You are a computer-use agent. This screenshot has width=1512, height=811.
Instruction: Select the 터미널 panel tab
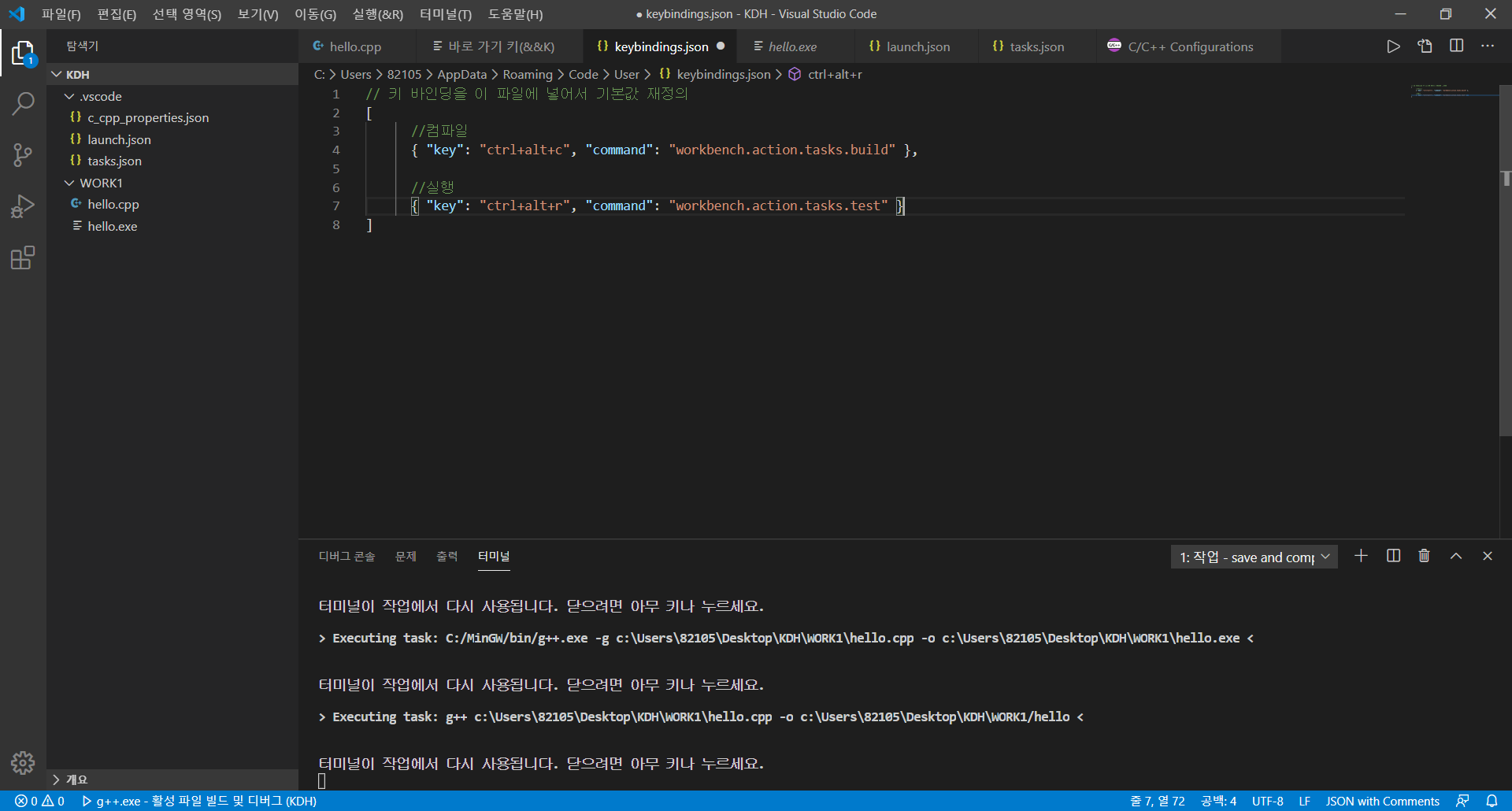click(494, 556)
